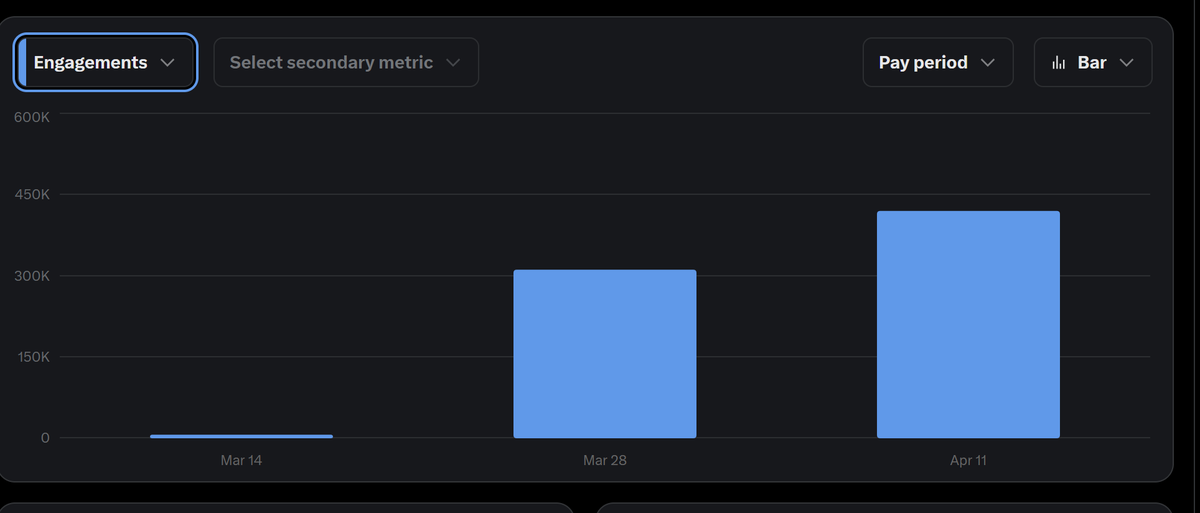Click the Mar 28 axis label
This screenshot has width=1200, height=513.
tap(605, 461)
